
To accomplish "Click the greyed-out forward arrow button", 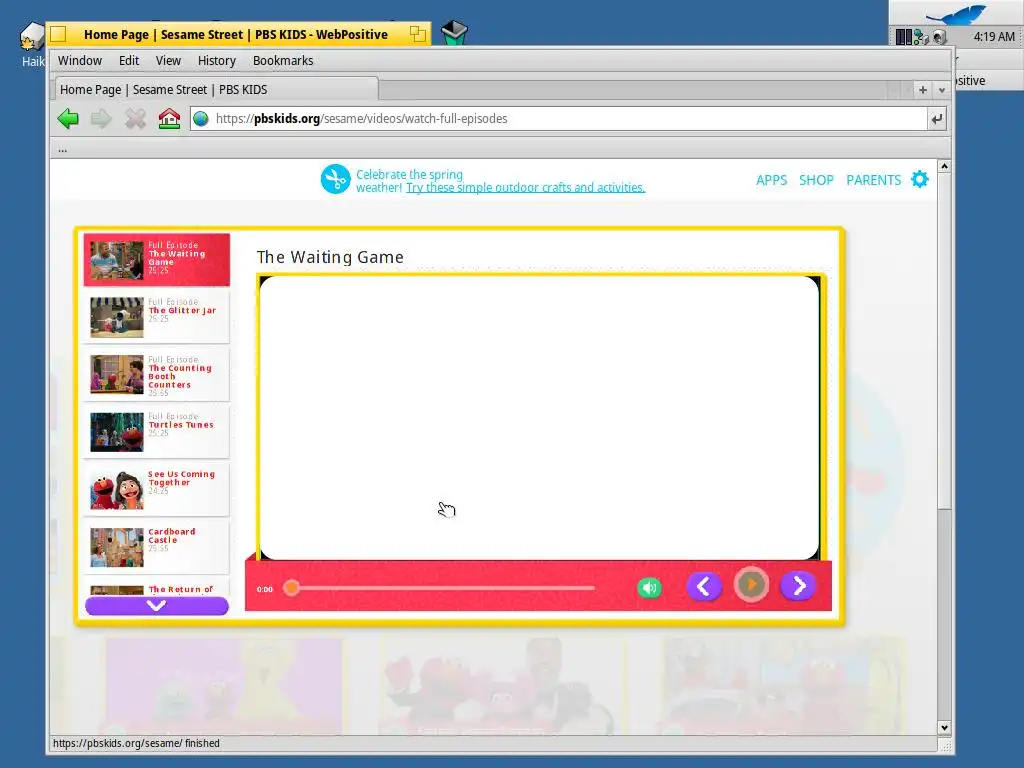I will pyautogui.click(x=101, y=119).
